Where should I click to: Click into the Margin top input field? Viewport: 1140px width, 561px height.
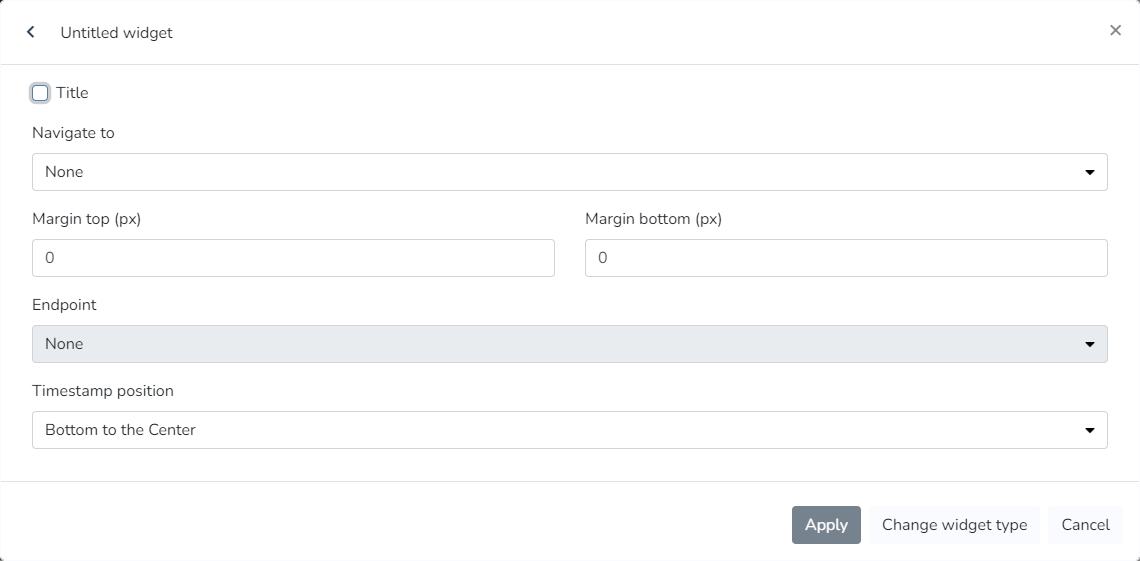coord(293,258)
